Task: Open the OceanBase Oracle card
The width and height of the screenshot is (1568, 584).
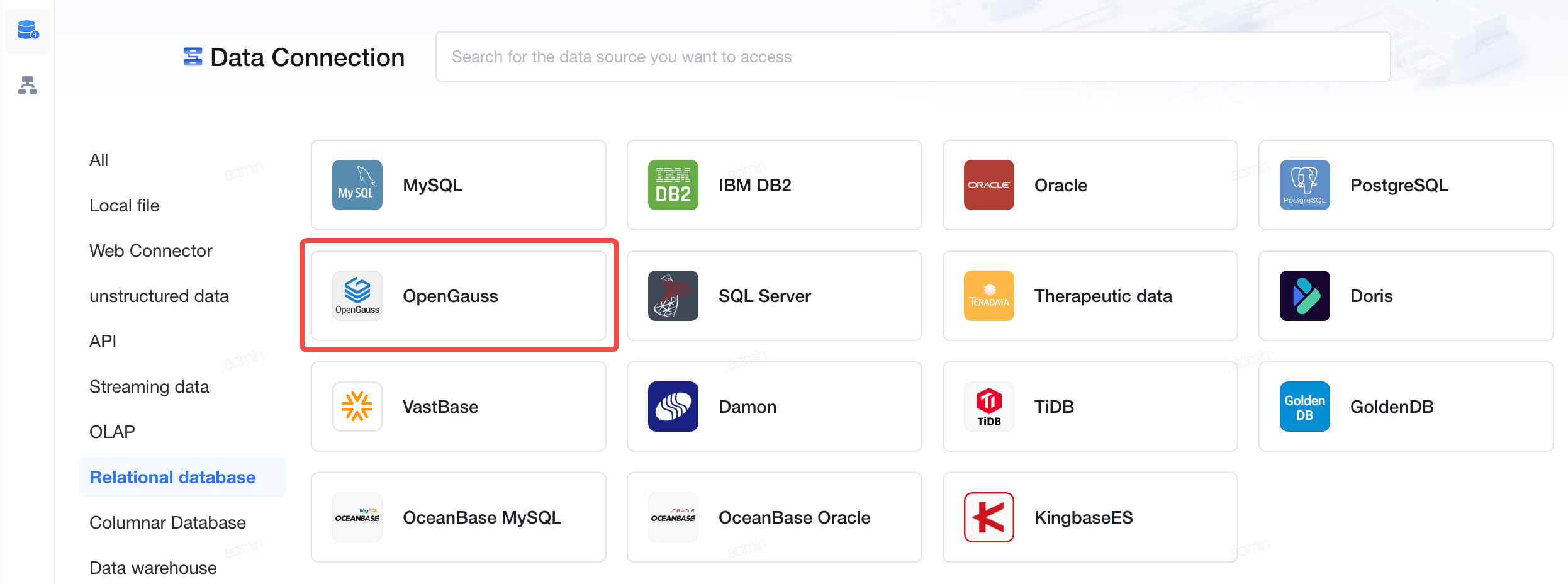Action: point(775,517)
